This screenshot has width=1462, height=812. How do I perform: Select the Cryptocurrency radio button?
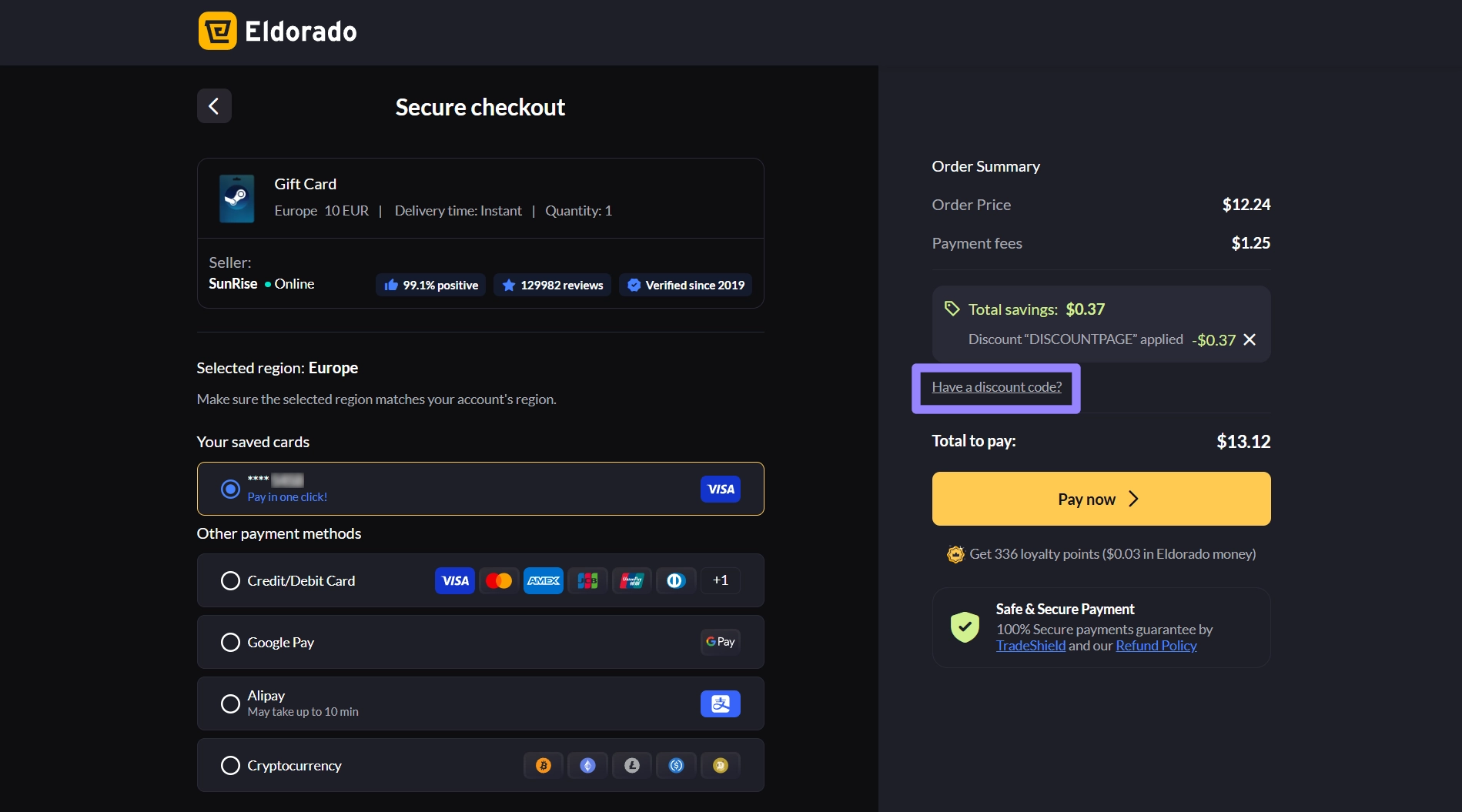point(230,765)
